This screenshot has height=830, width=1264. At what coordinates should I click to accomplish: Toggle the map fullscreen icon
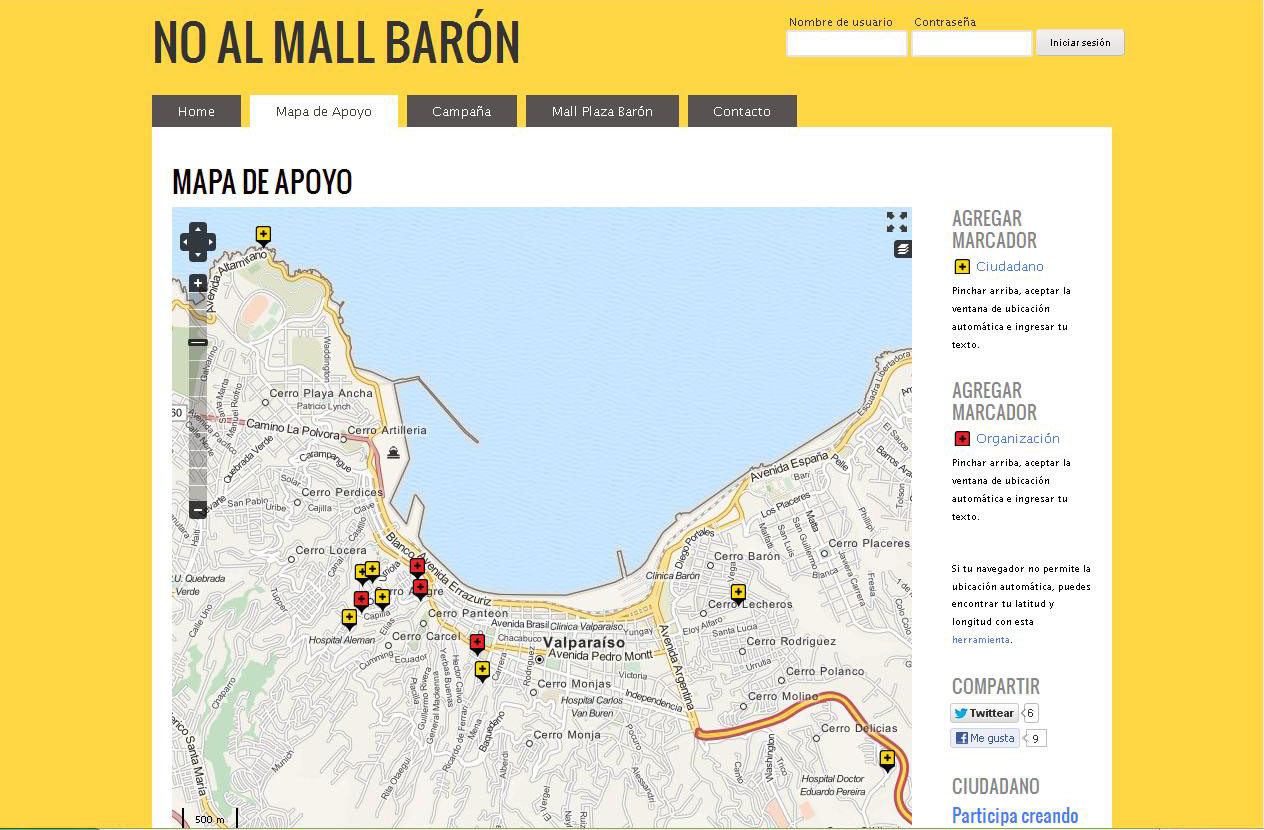click(897, 222)
